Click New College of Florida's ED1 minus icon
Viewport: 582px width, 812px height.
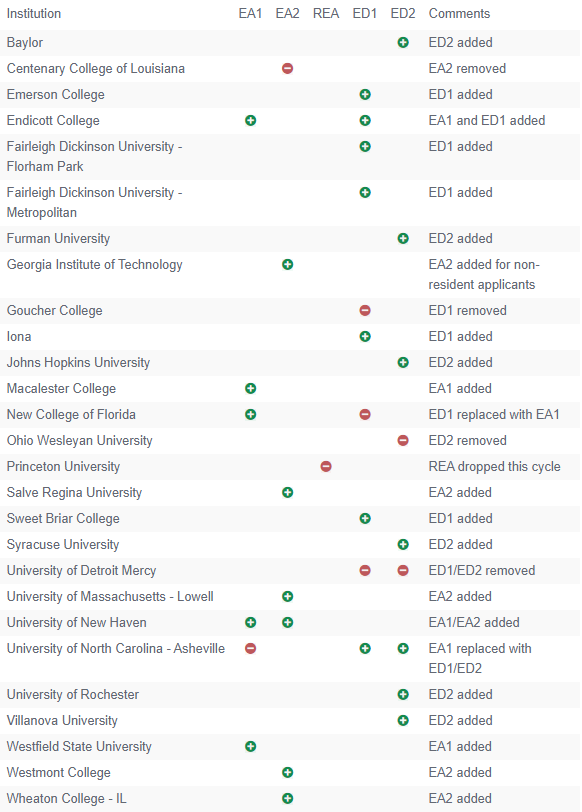pos(365,415)
